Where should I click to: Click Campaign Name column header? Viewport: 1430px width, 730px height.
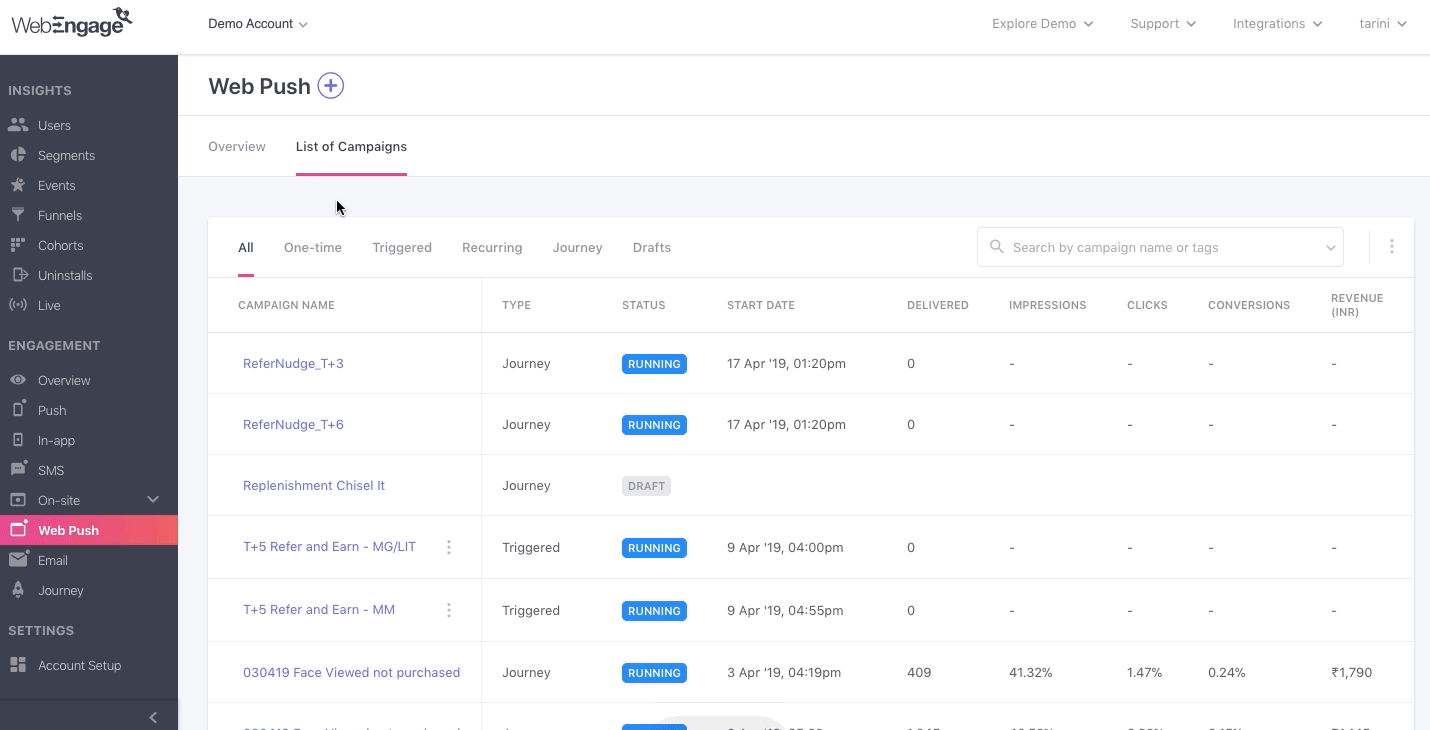(286, 305)
